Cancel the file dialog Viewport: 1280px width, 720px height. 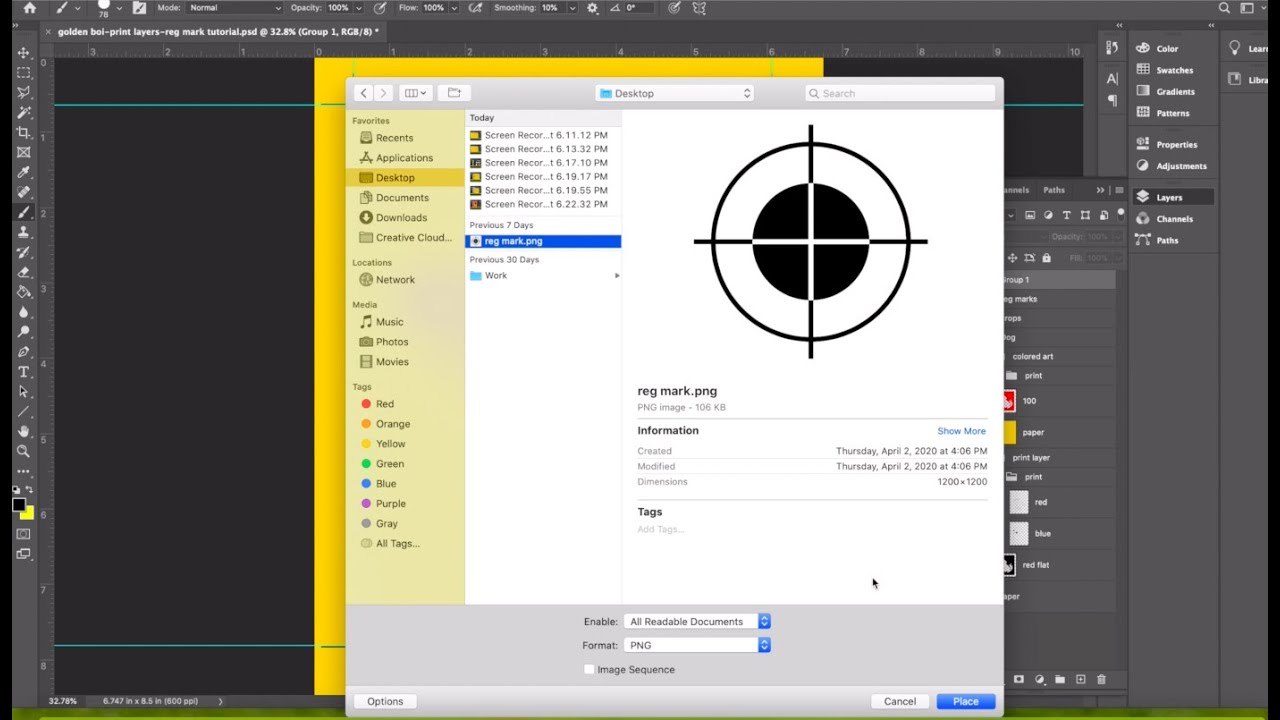tap(900, 701)
